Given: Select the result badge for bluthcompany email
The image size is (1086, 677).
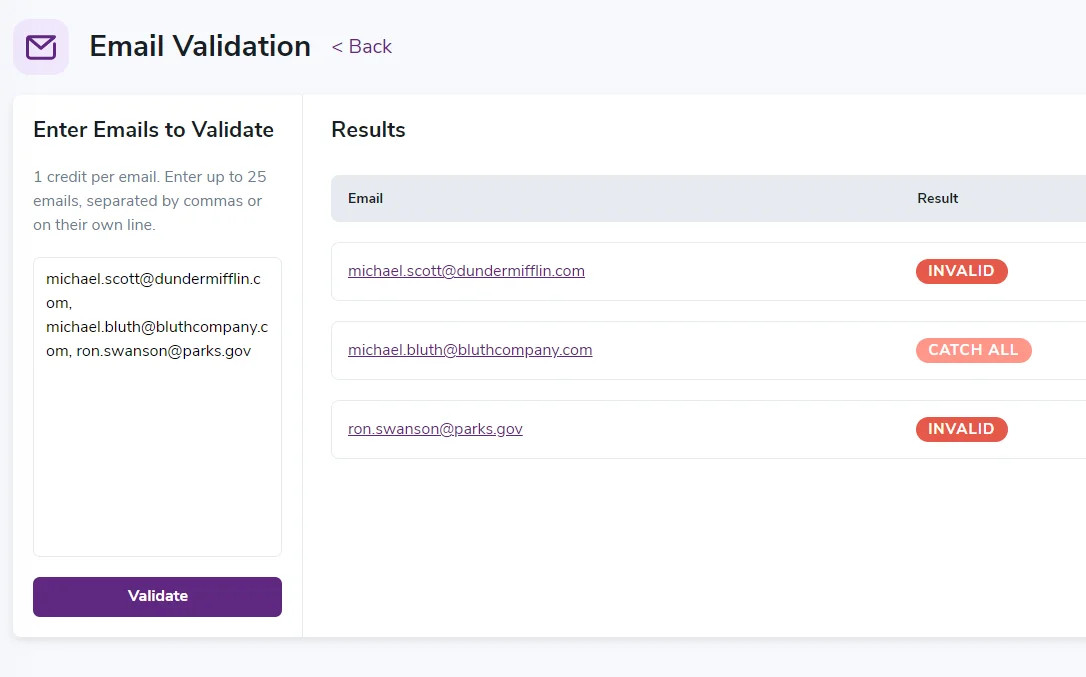Looking at the screenshot, I should point(973,350).
